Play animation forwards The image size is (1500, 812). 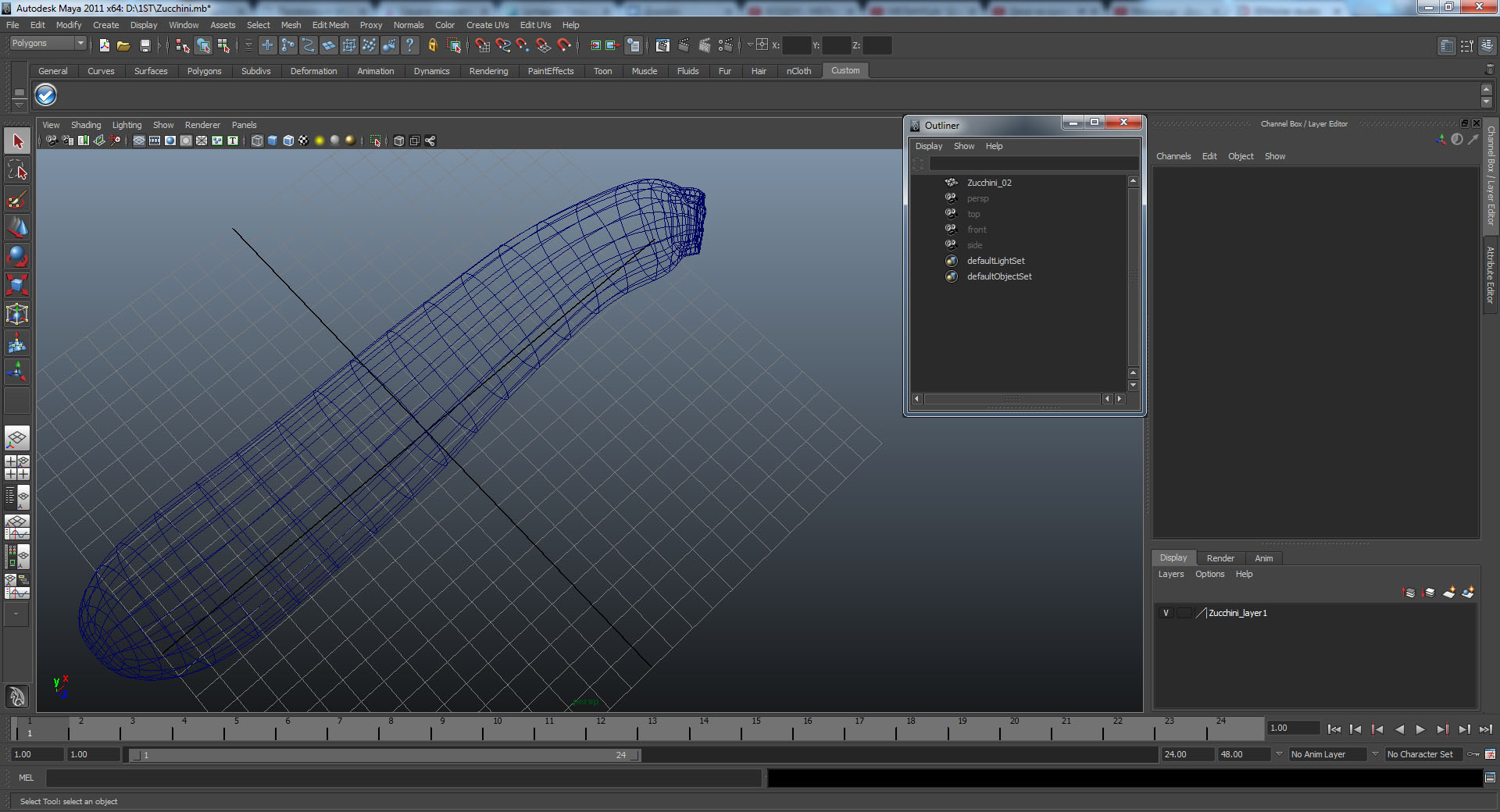(x=1420, y=729)
